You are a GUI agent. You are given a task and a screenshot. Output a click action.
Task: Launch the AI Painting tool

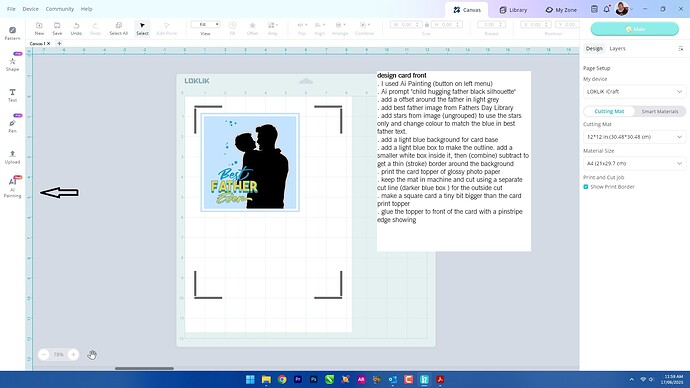pyautogui.click(x=12, y=188)
